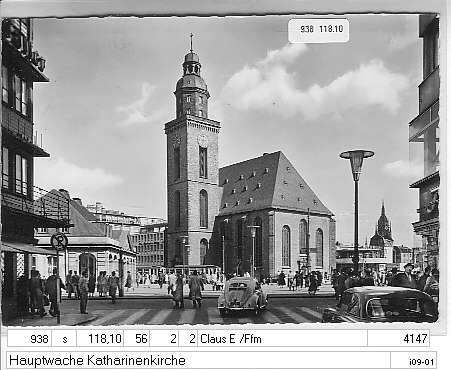This screenshot has height=370, width=451.
Task: Click the 938 record number field
Action: 30,339
